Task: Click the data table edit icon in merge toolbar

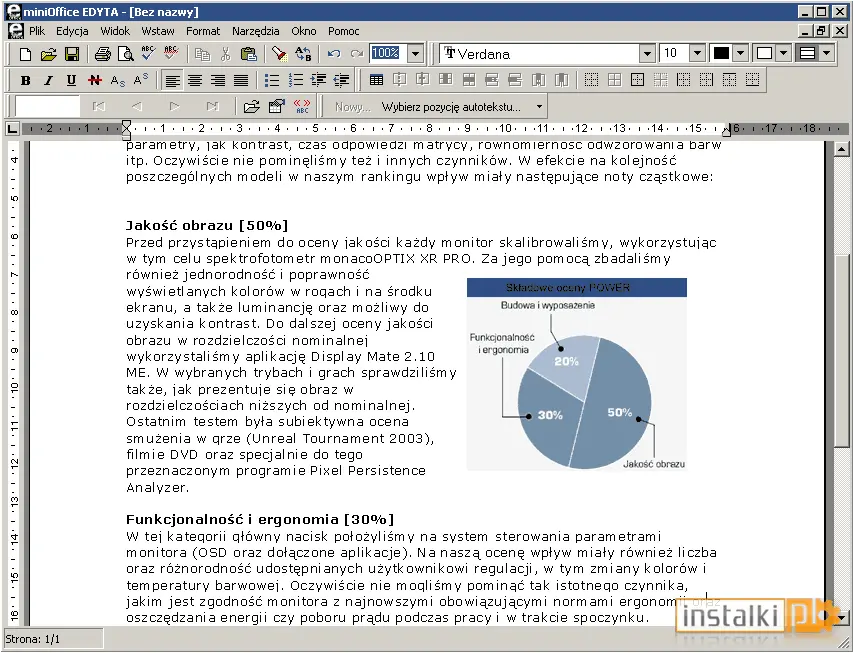Action: coord(277,107)
